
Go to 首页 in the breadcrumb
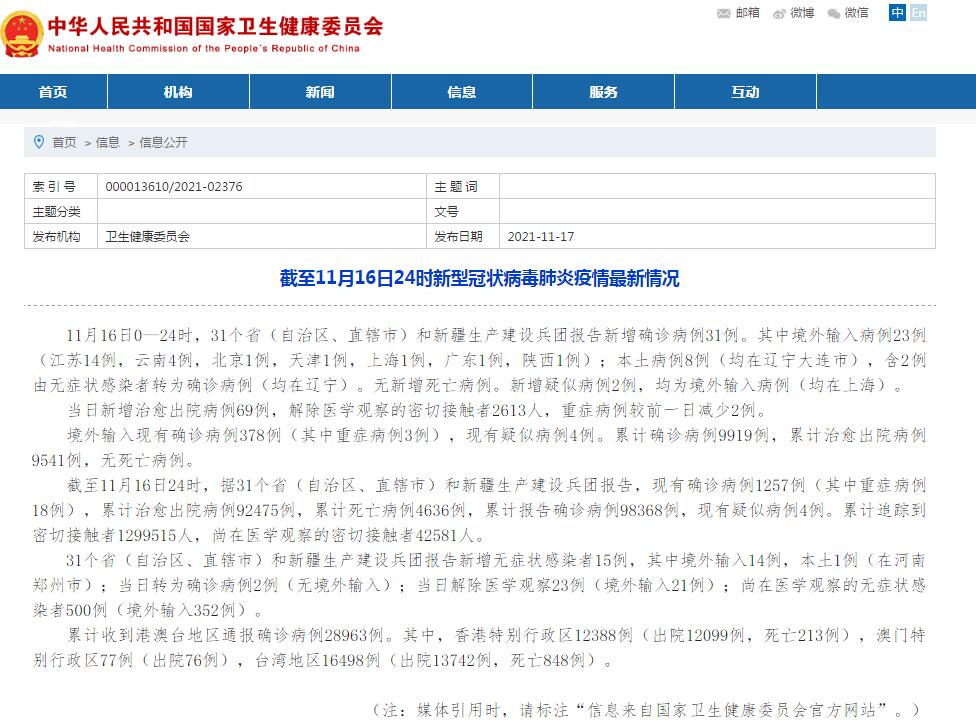click(64, 143)
